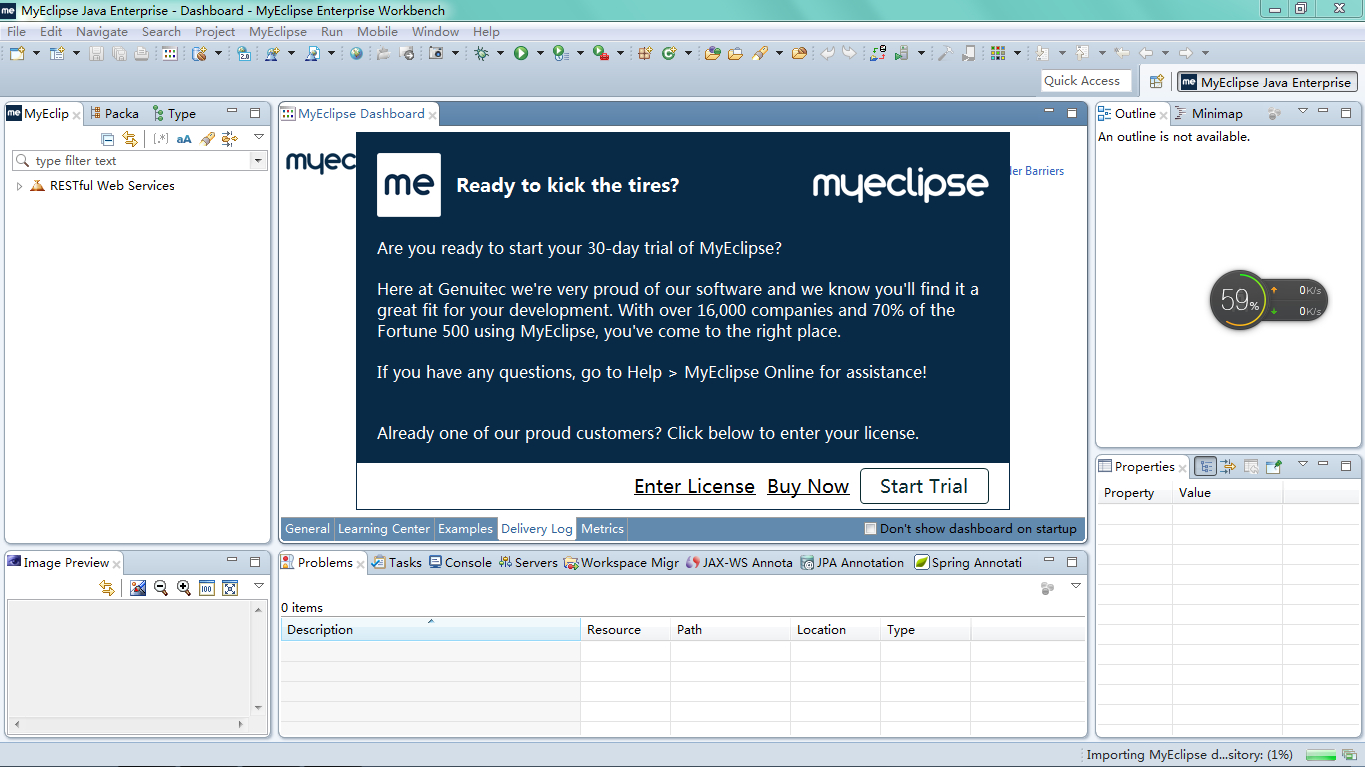Click the Open Perspective icon
1365x767 pixels.
point(1156,82)
